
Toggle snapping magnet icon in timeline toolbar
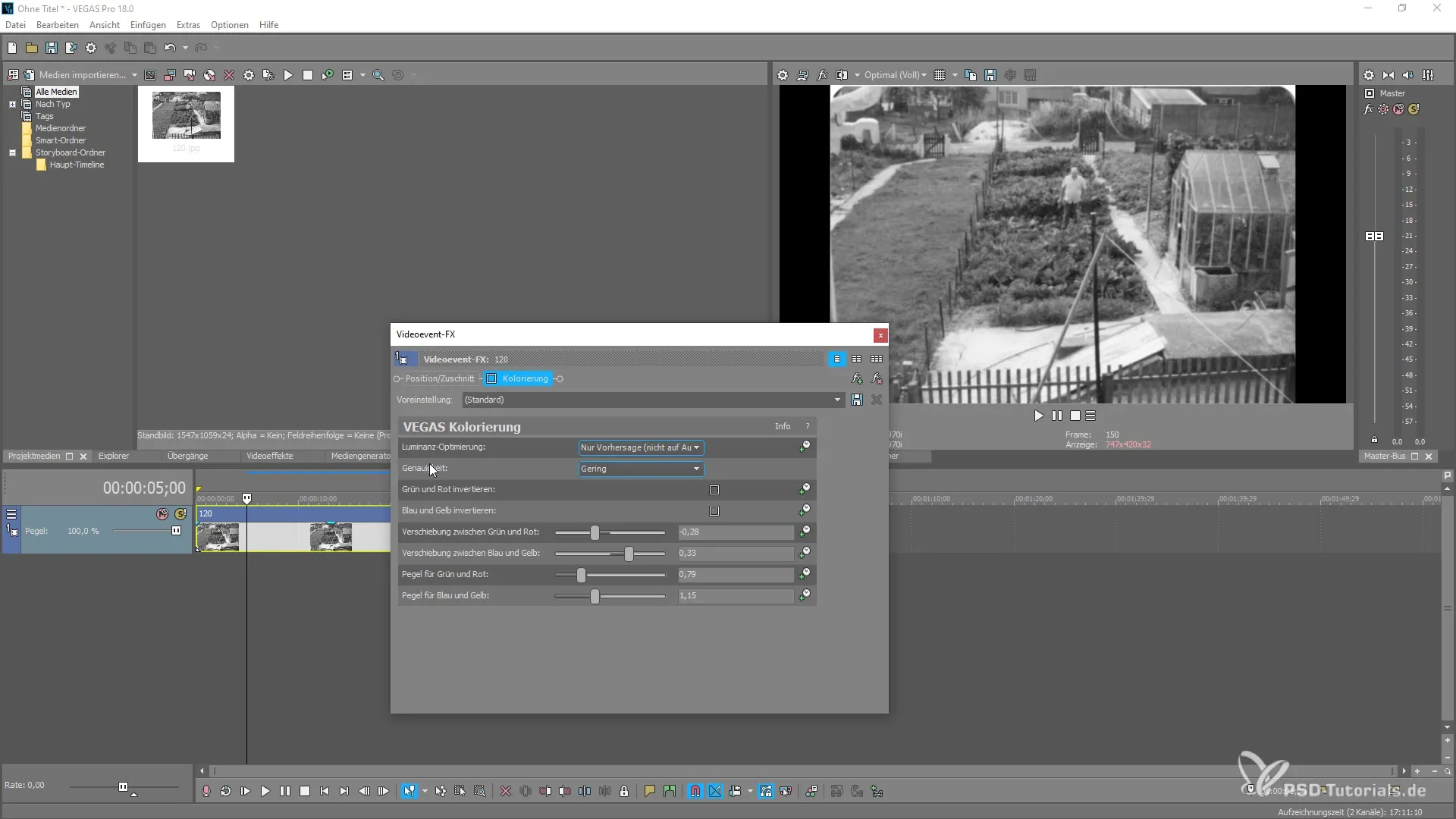point(695,791)
